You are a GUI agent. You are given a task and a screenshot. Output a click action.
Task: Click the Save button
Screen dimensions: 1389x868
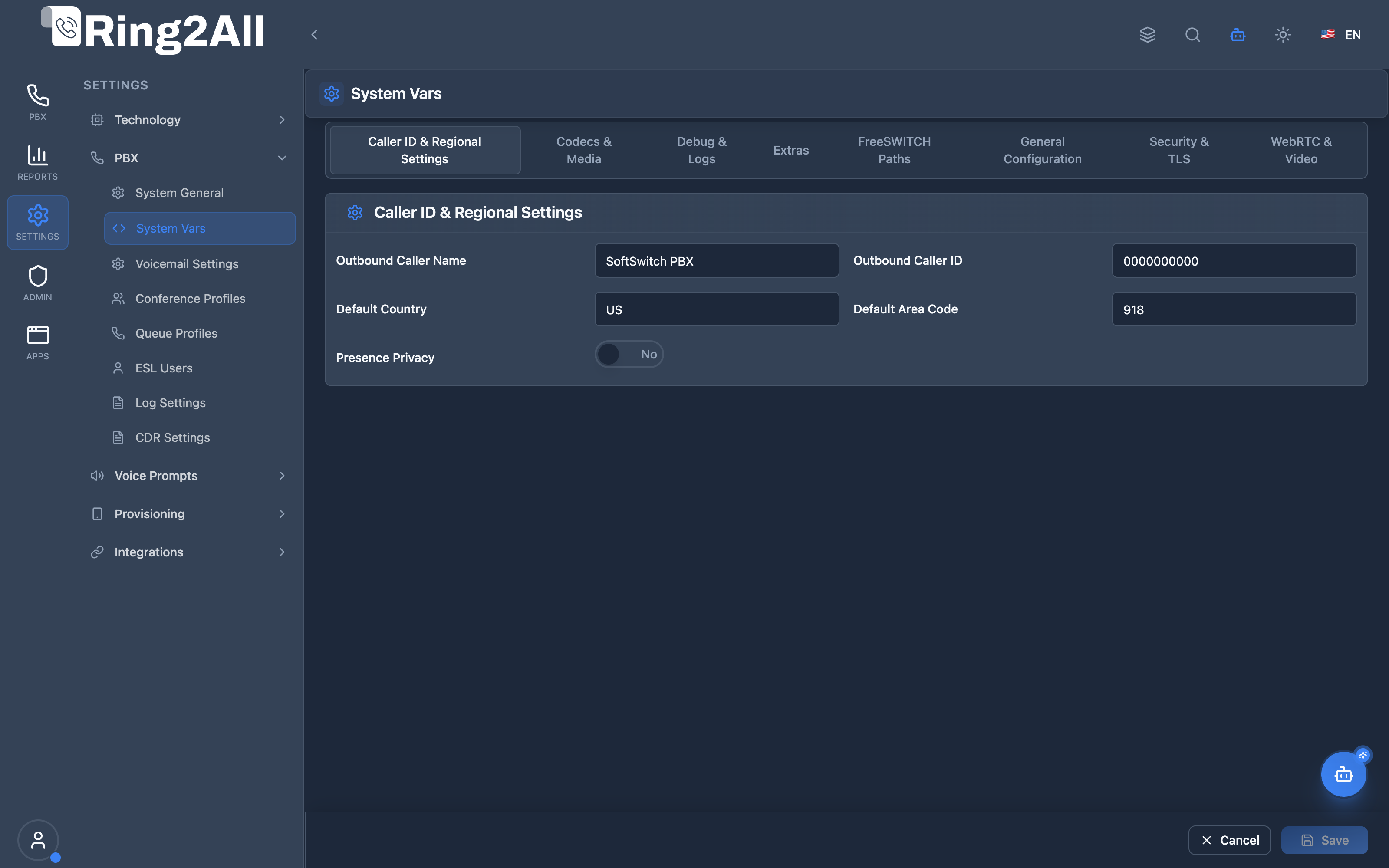pyautogui.click(x=1324, y=840)
